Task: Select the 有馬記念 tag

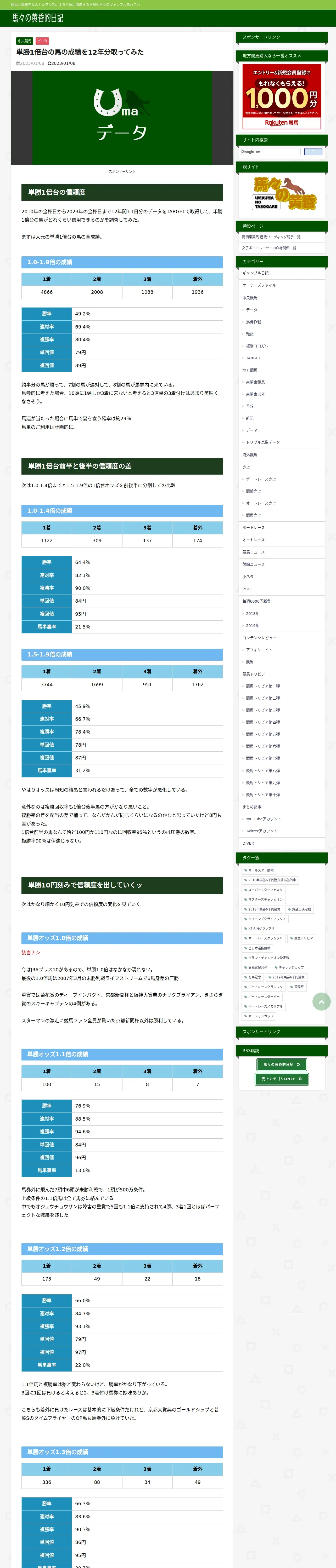Action: 253,978
